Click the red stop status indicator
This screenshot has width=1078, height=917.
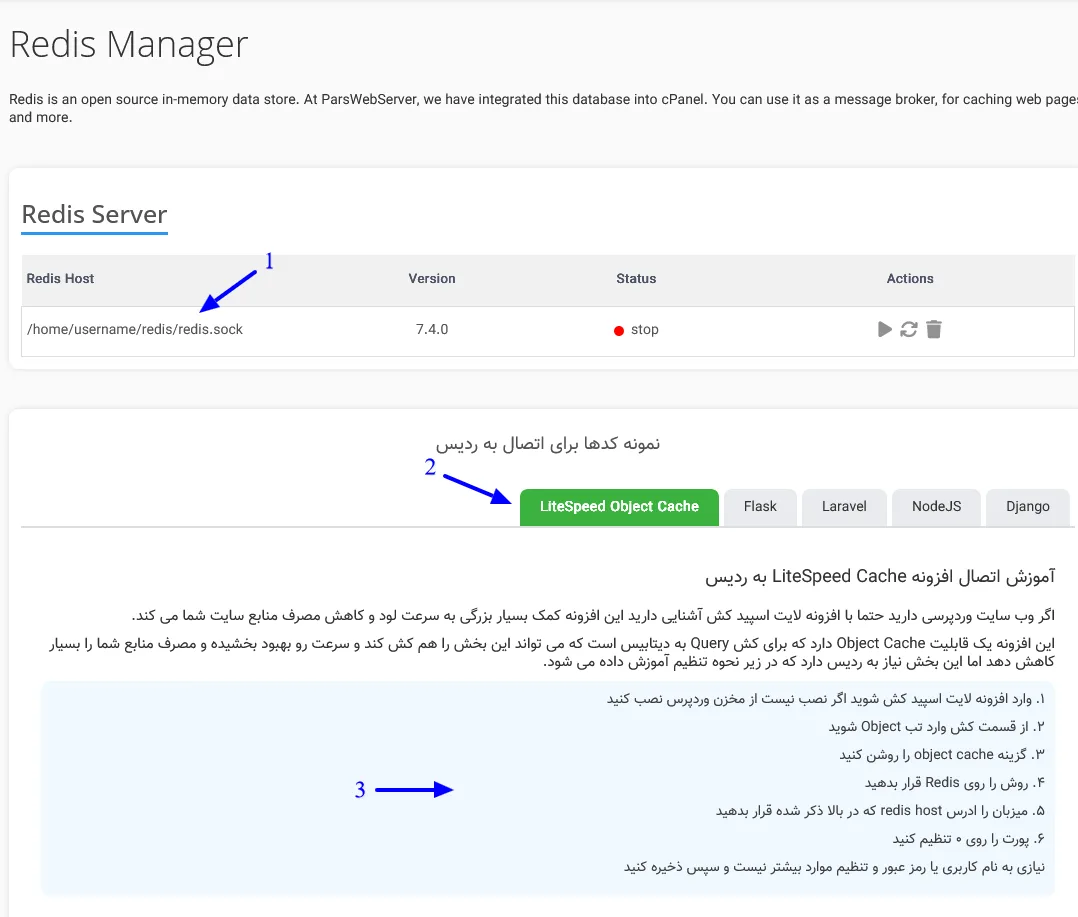(x=621, y=330)
